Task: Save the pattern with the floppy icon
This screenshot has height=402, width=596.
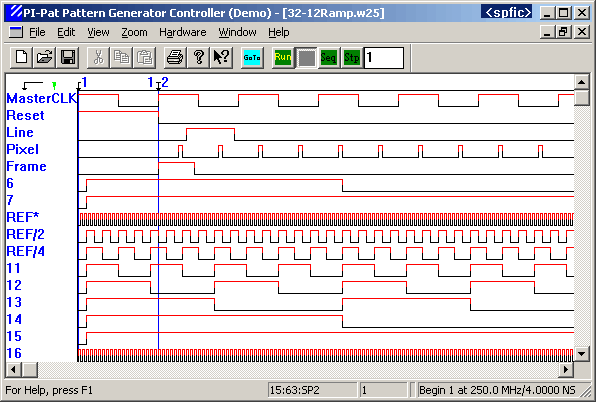Action: tap(68, 58)
